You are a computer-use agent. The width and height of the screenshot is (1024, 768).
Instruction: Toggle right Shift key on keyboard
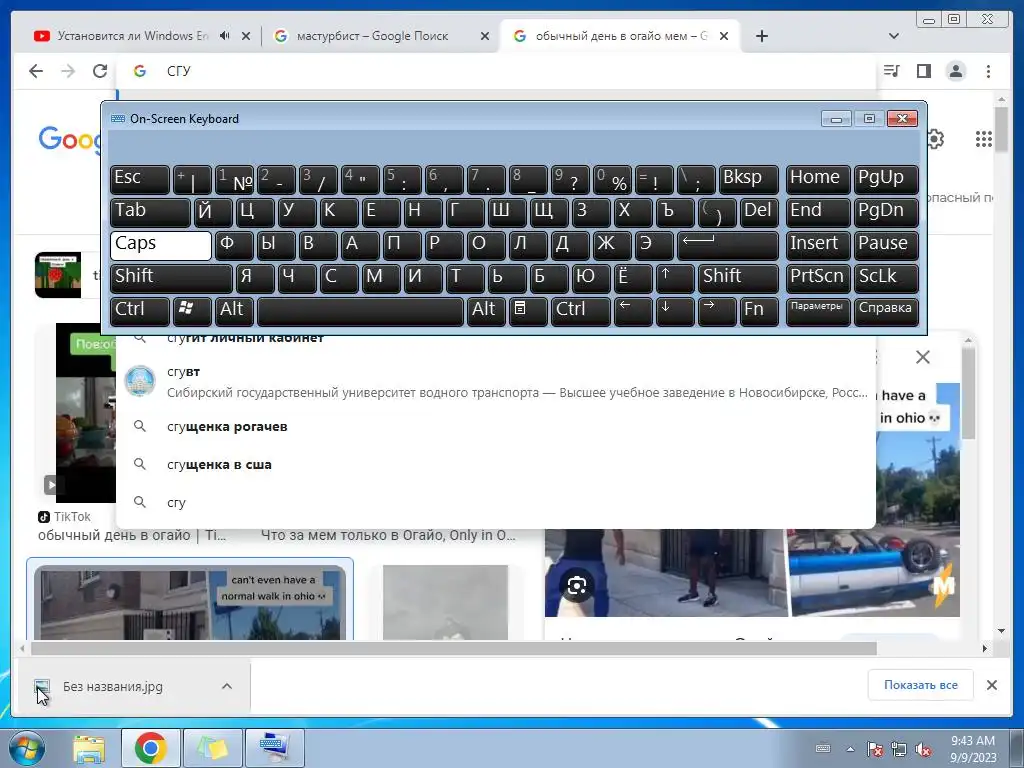[739, 278]
